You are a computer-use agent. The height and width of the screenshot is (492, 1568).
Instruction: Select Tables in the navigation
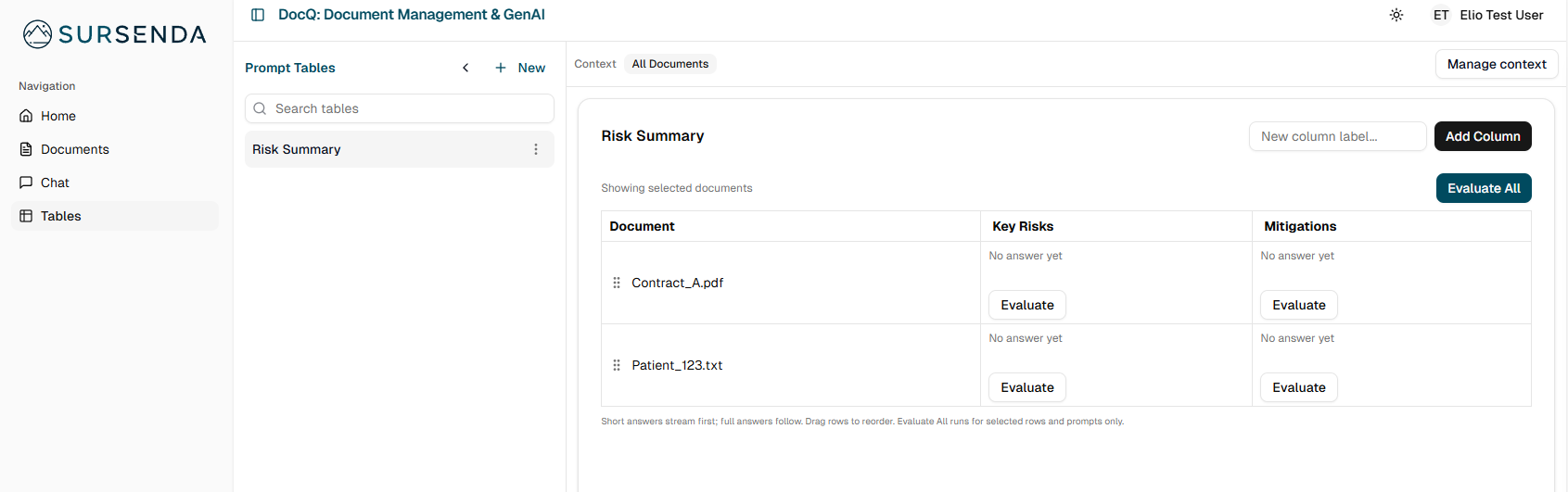[60, 216]
